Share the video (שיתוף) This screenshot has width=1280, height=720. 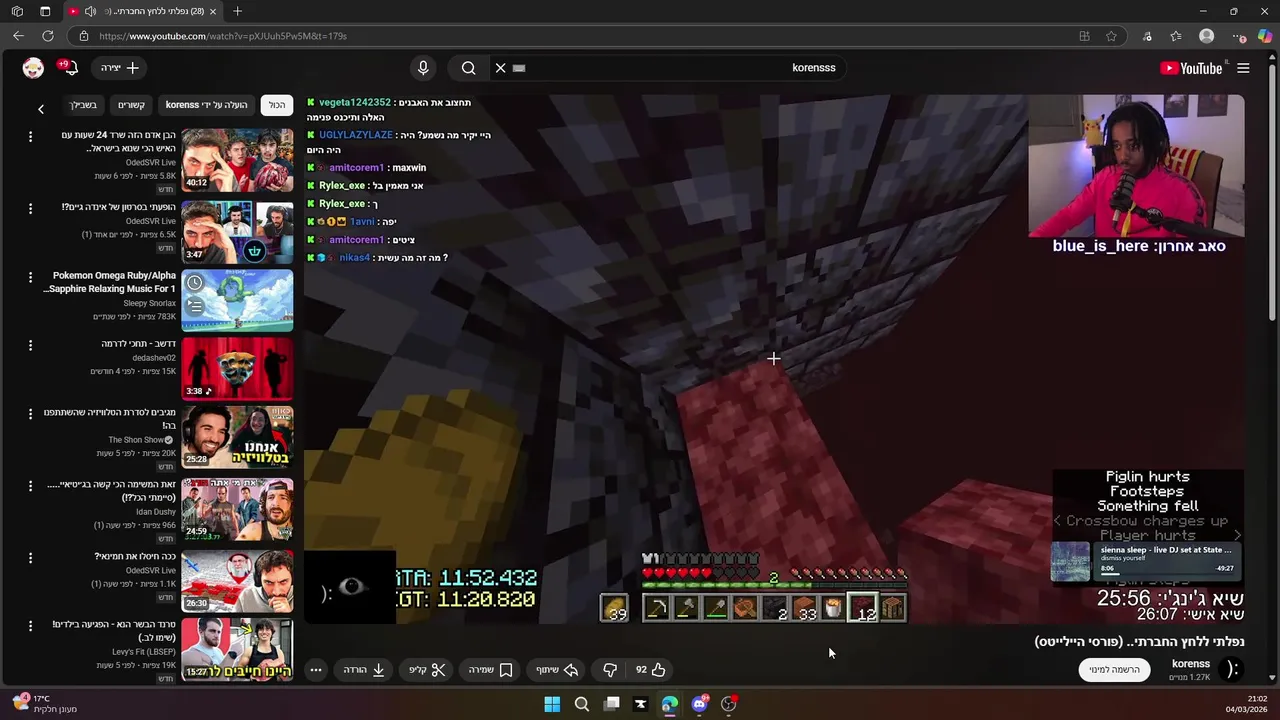tap(558, 670)
